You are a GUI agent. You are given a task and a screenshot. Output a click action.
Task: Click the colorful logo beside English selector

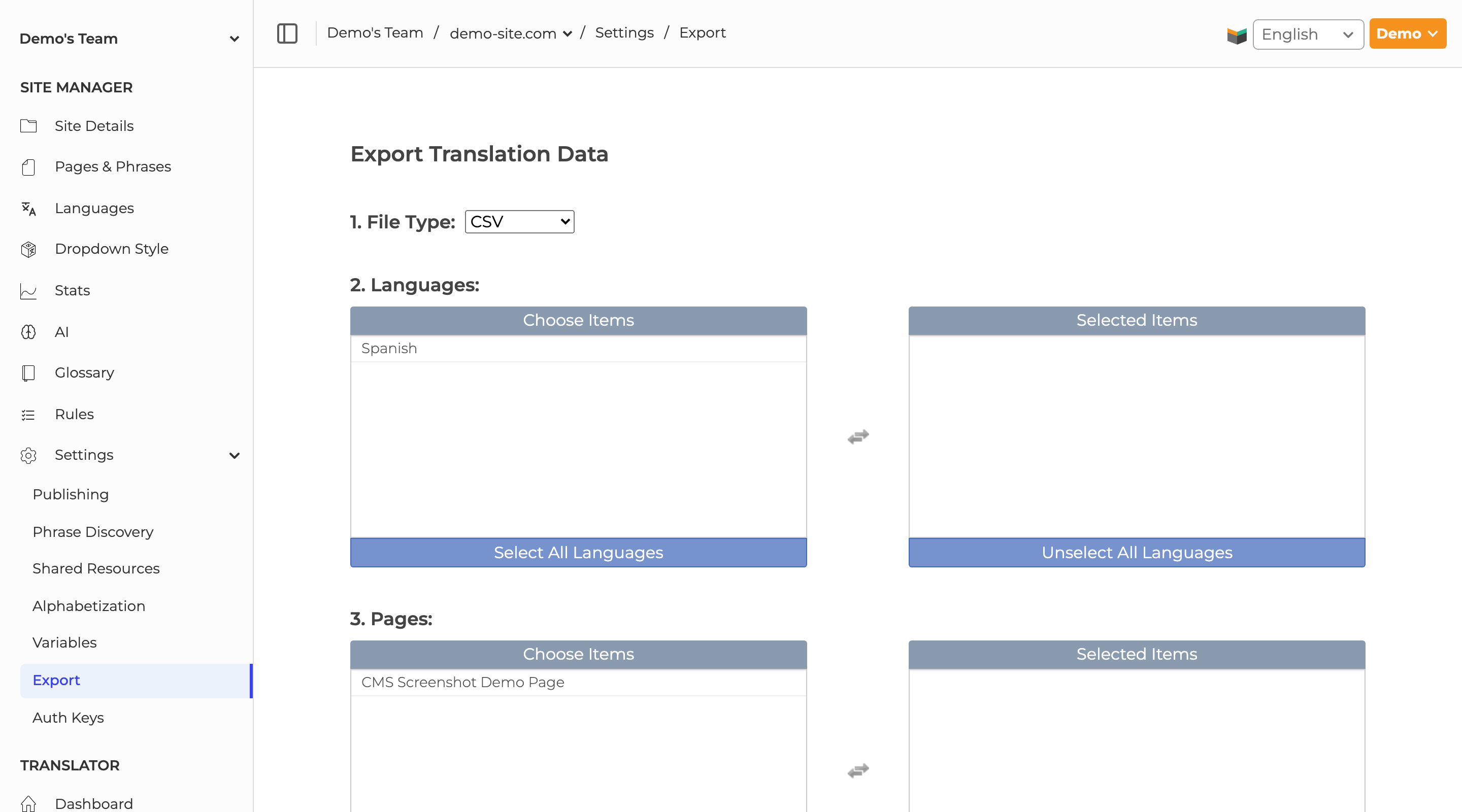click(x=1237, y=35)
